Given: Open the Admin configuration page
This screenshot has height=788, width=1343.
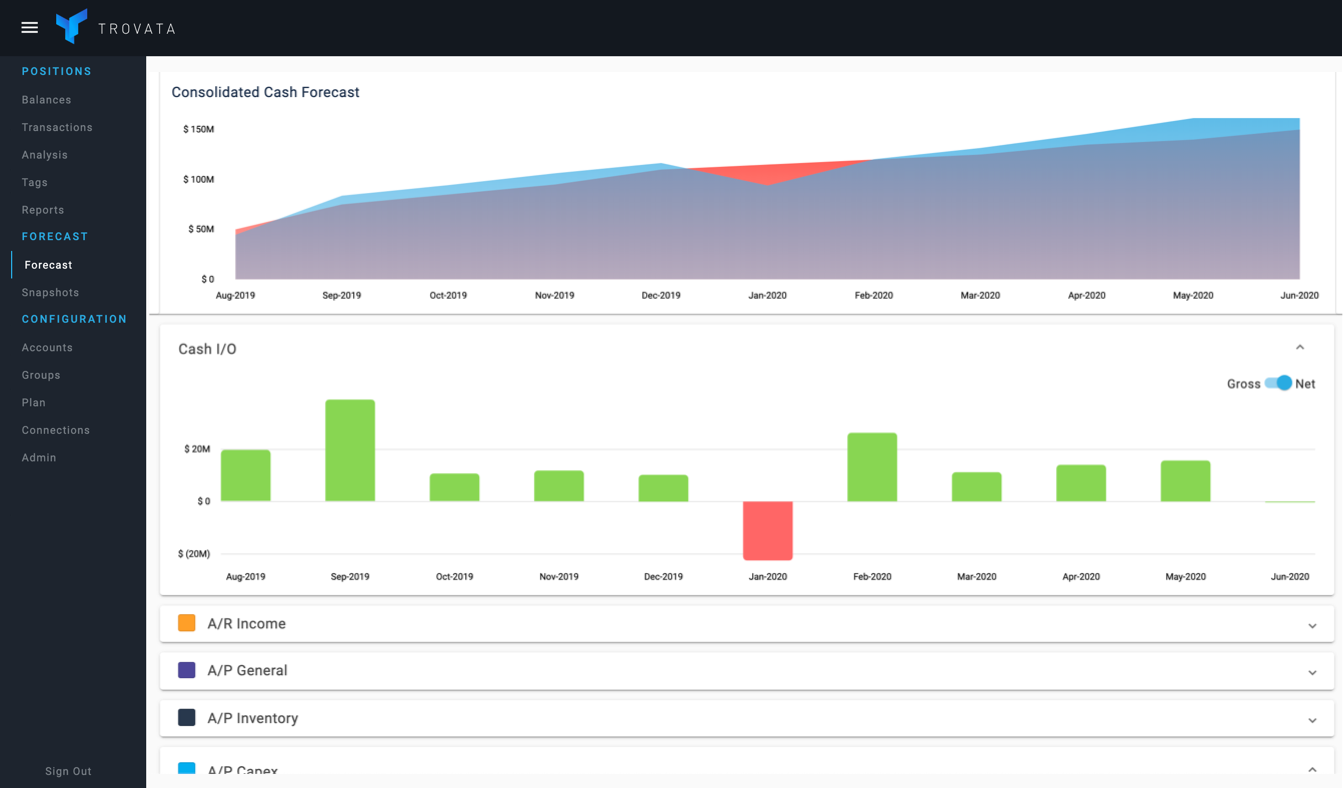Looking at the screenshot, I should pyautogui.click(x=39, y=457).
